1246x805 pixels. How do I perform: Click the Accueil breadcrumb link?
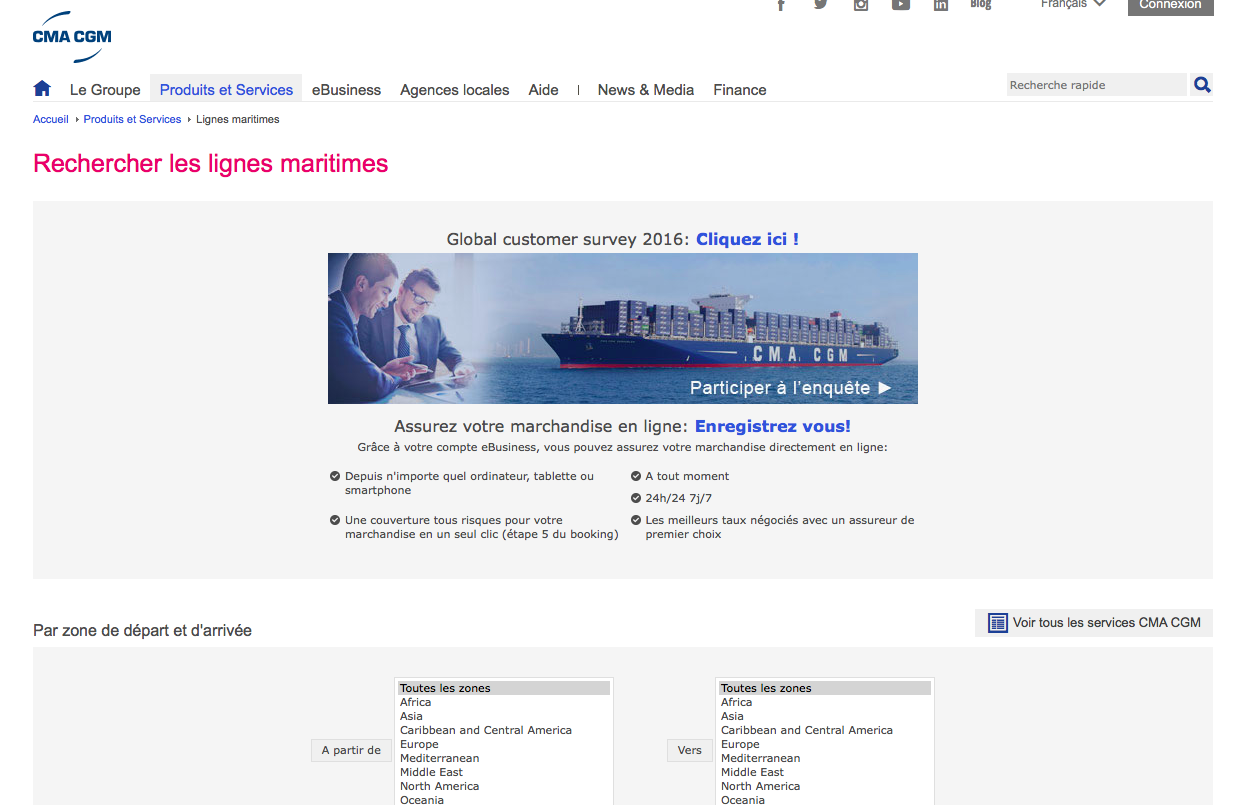tap(51, 119)
